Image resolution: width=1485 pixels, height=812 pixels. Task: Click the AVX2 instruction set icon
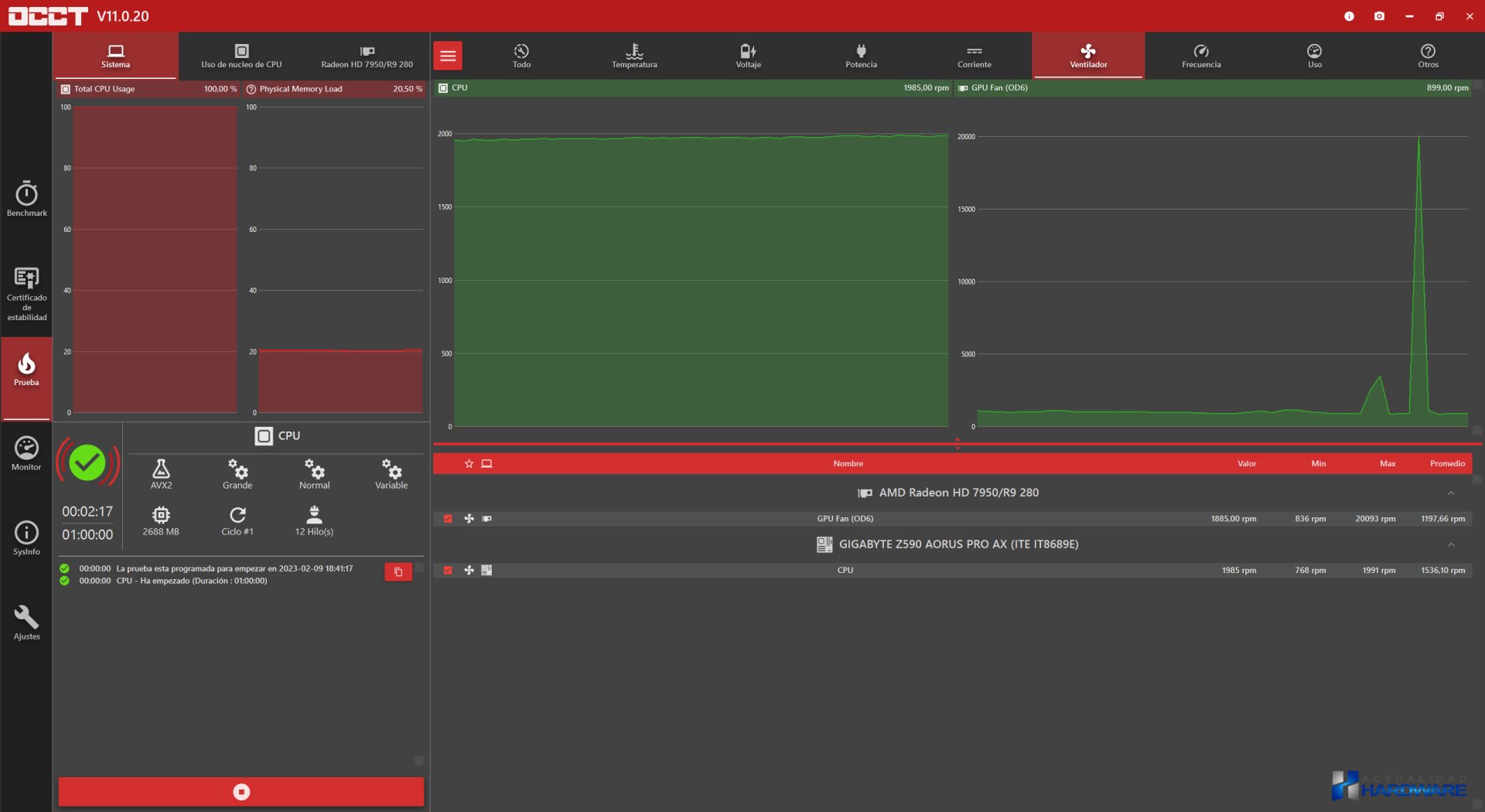pyautogui.click(x=161, y=473)
